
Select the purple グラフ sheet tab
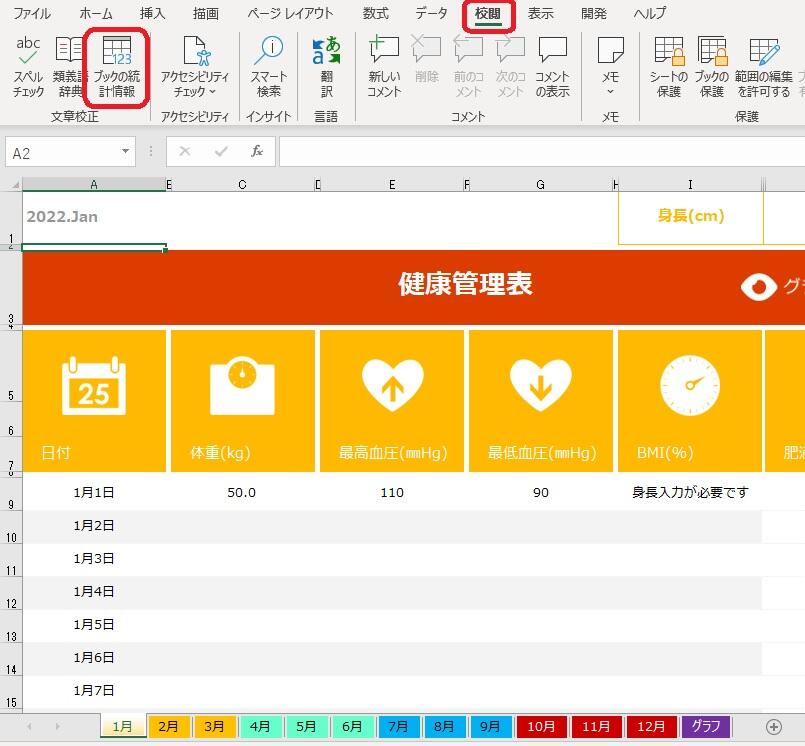pos(706,726)
